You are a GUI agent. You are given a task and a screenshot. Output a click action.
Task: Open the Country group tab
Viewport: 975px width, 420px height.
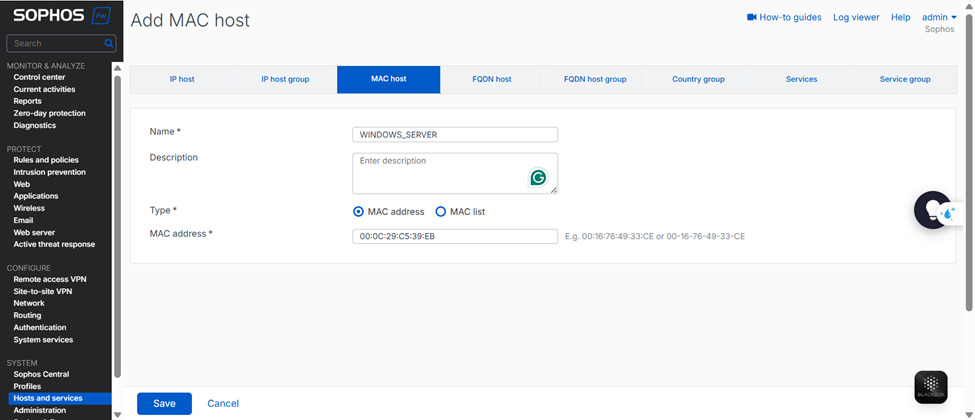point(698,79)
